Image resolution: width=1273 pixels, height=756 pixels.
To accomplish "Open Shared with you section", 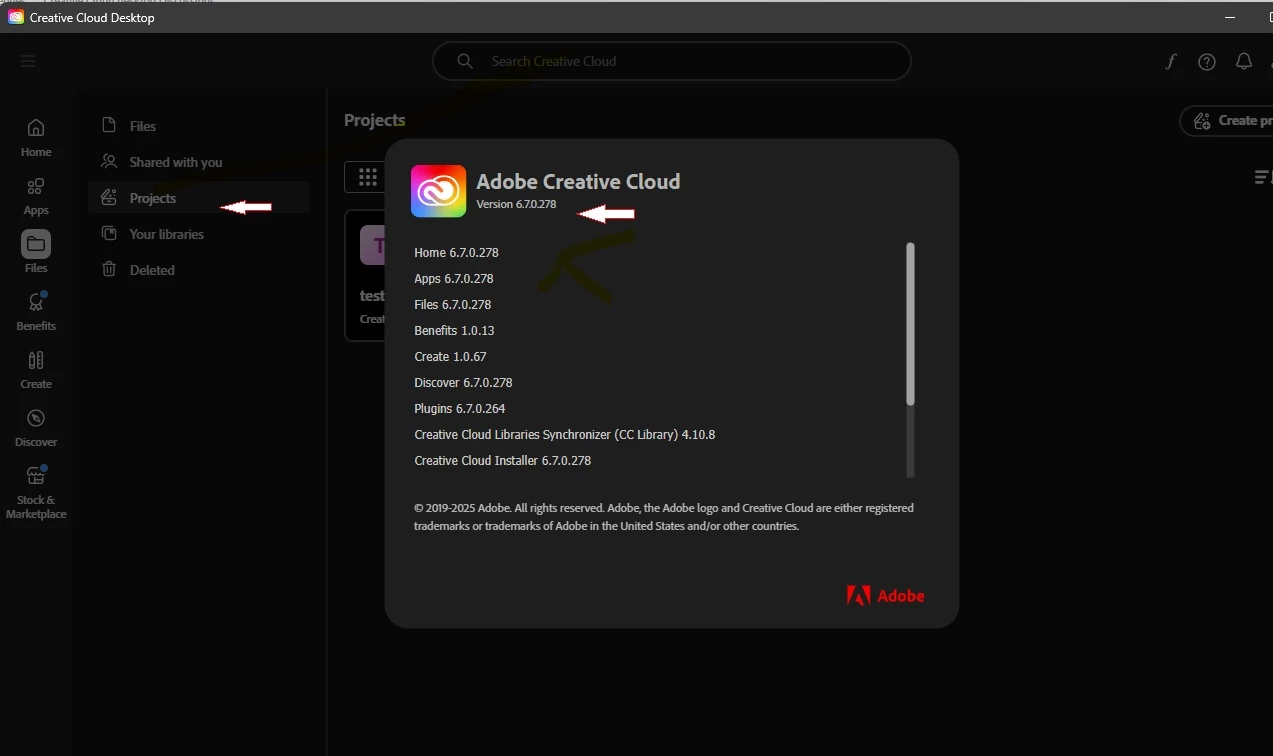I will point(199,162).
